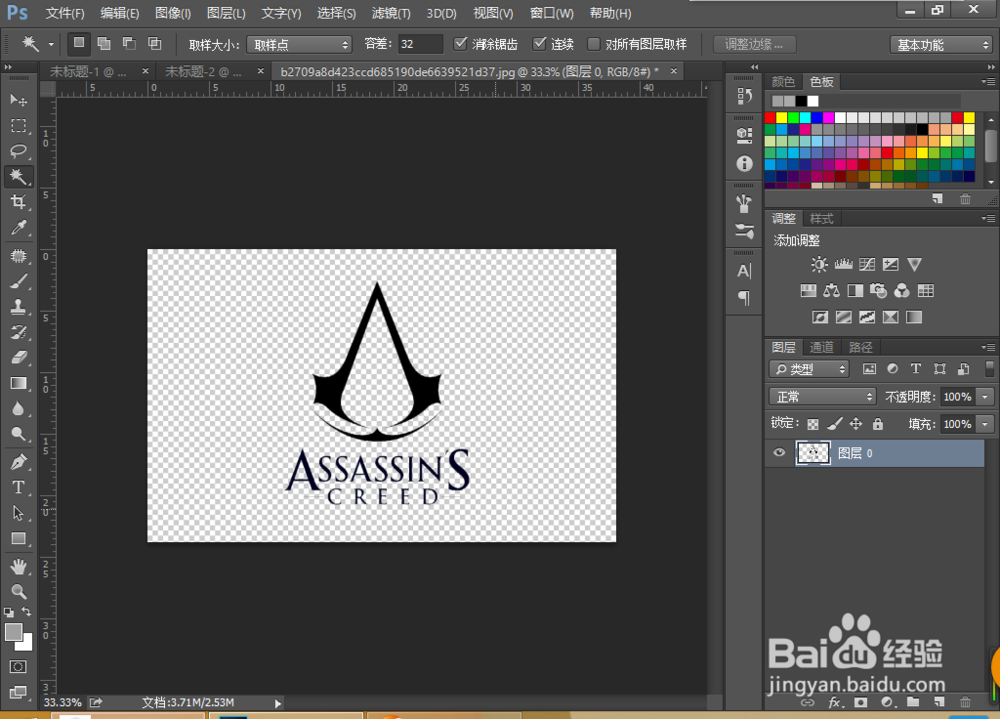This screenshot has height=719, width=1000.
Task: Click the tolerance input field
Action: pos(420,45)
